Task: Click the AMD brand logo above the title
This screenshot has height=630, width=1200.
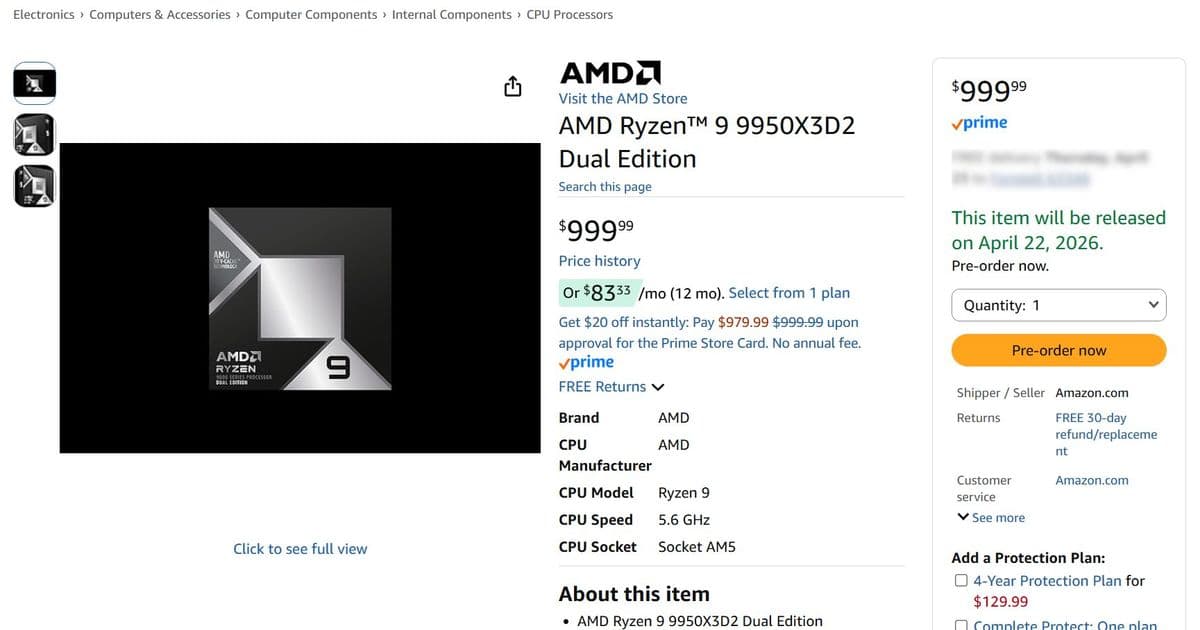Action: point(609,70)
